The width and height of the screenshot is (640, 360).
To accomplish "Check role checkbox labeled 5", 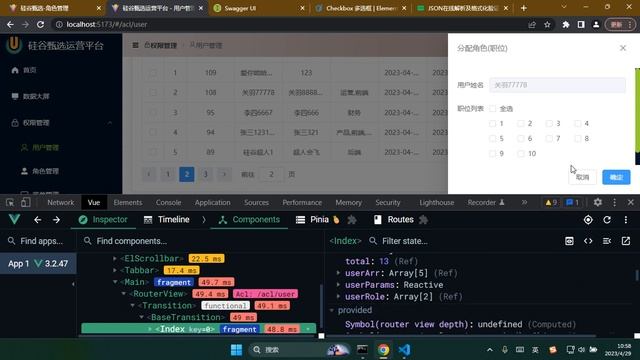I will point(493,138).
